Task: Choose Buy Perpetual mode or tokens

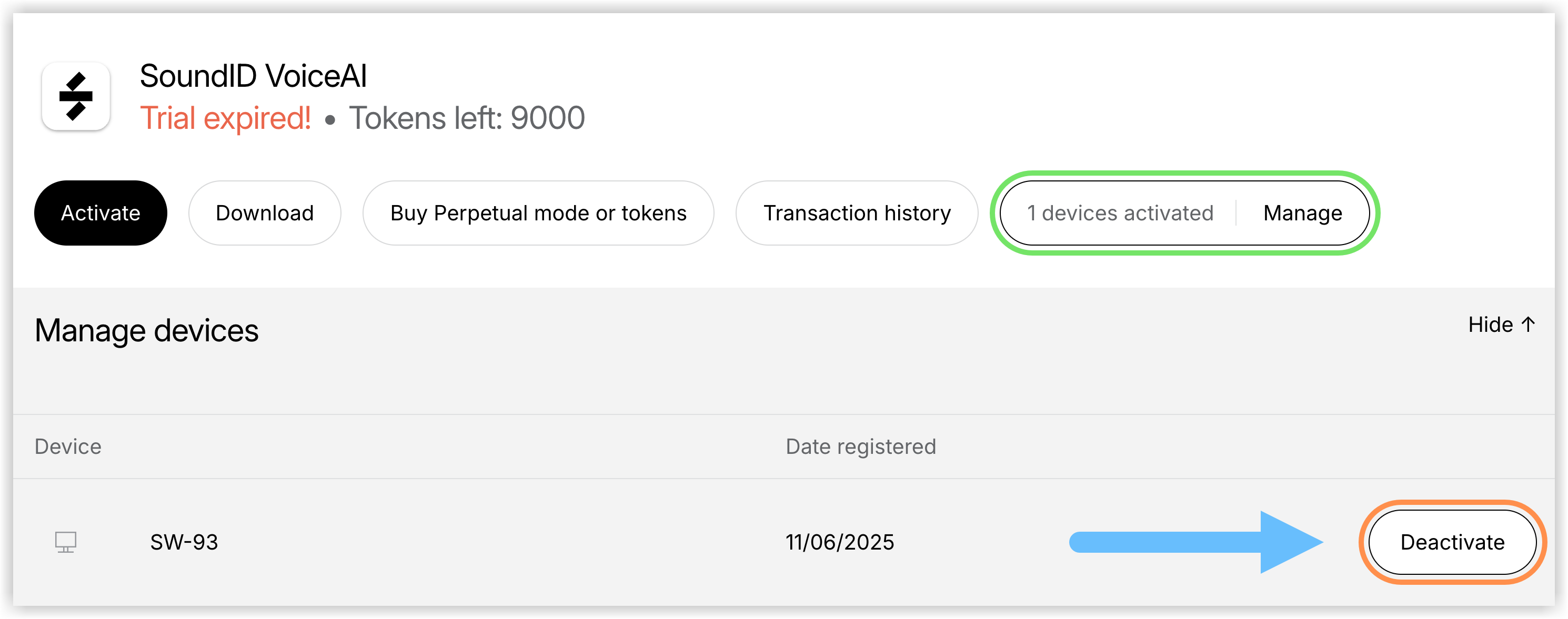Action: pos(538,213)
